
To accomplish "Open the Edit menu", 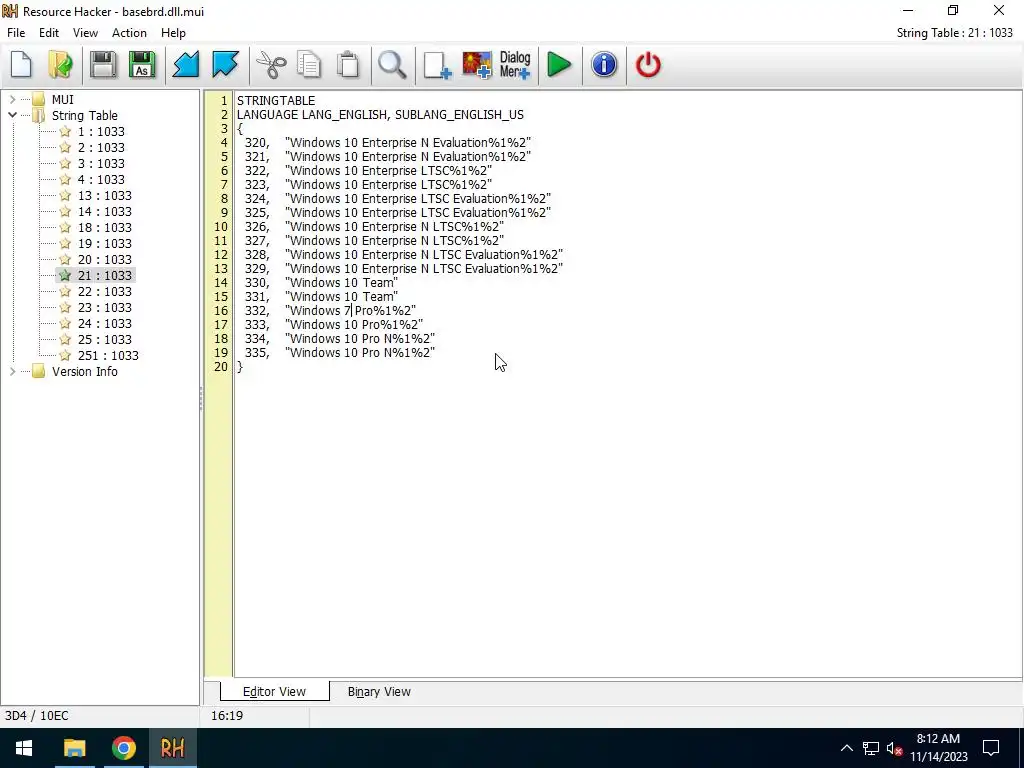I will coord(49,33).
